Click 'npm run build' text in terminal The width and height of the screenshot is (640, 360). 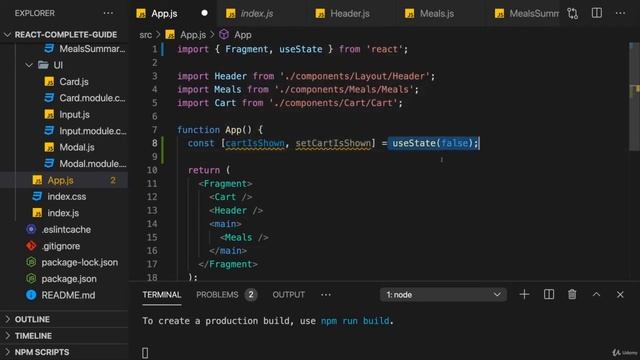[x=355, y=321]
